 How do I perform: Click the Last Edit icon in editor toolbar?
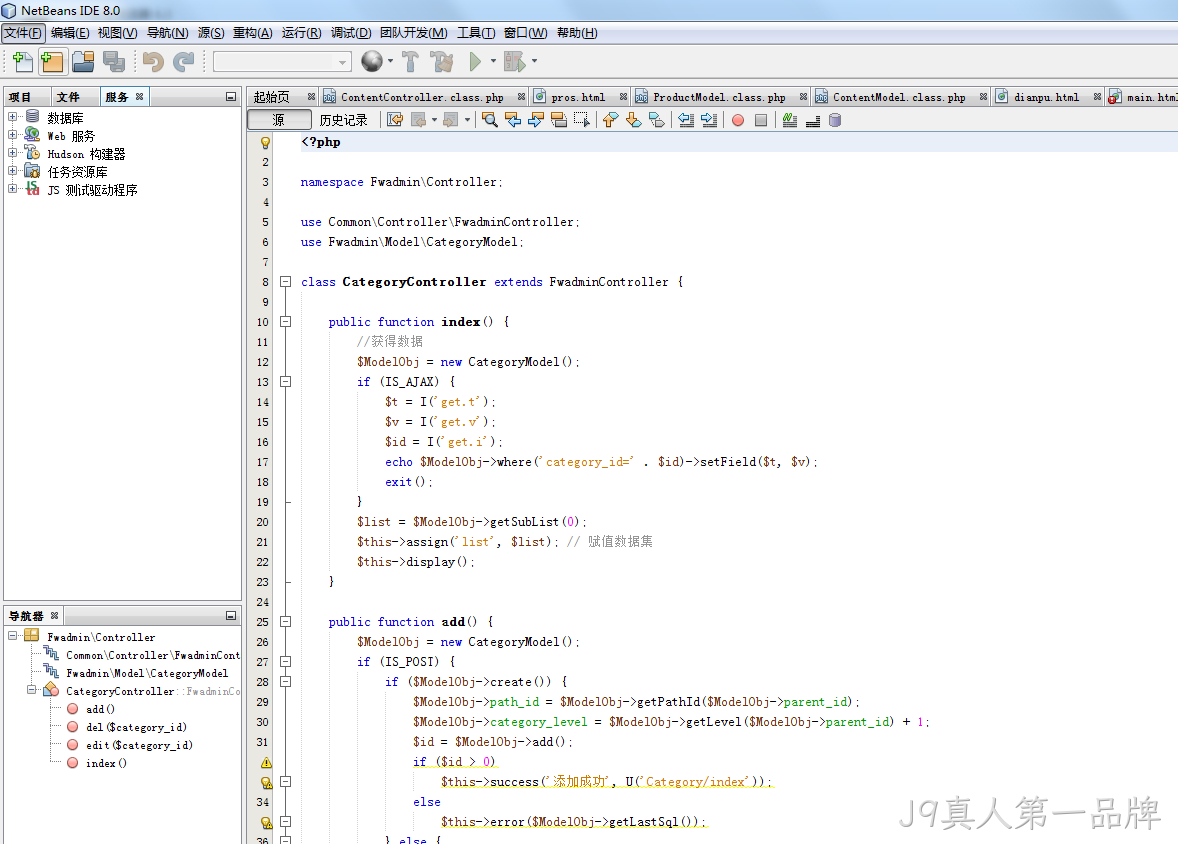[x=395, y=119]
